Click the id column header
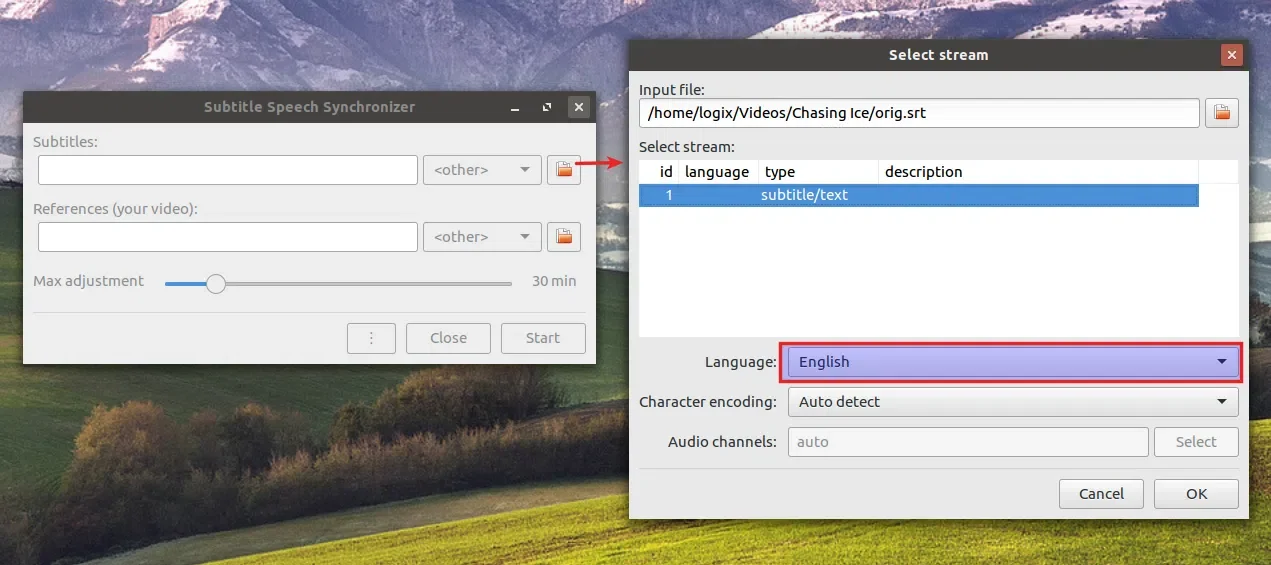The width and height of the screenshot is (1271, 565). tap(659, 172)
